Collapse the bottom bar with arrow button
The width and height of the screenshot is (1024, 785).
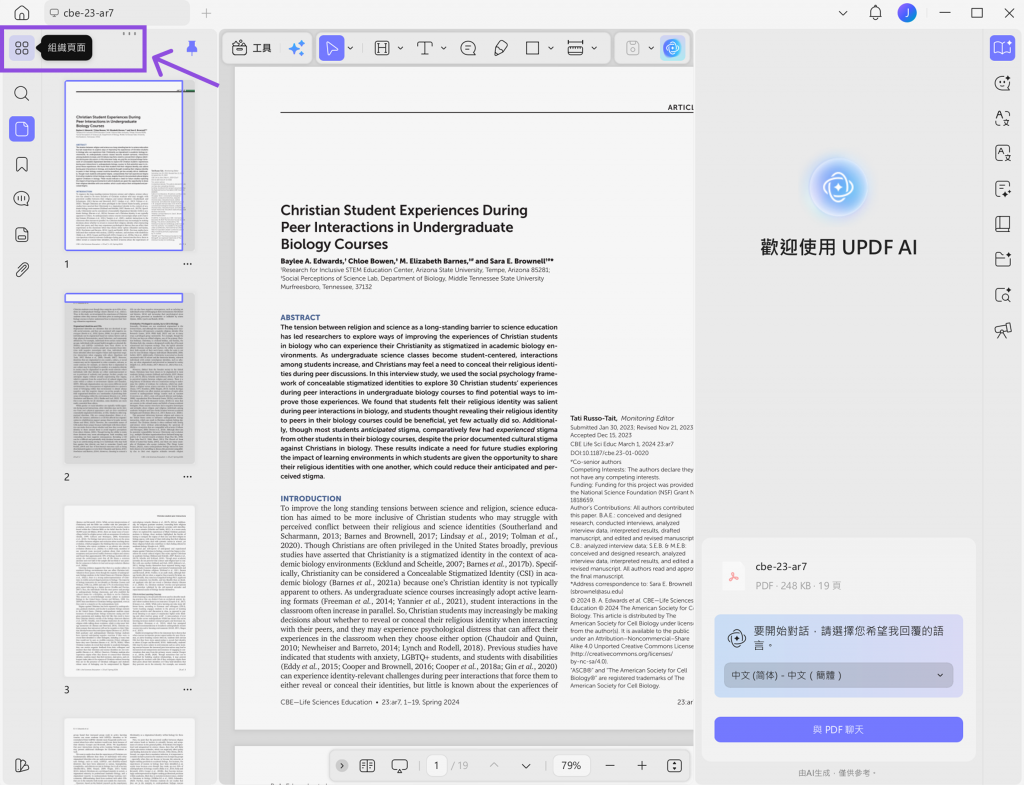pos(342,765)
